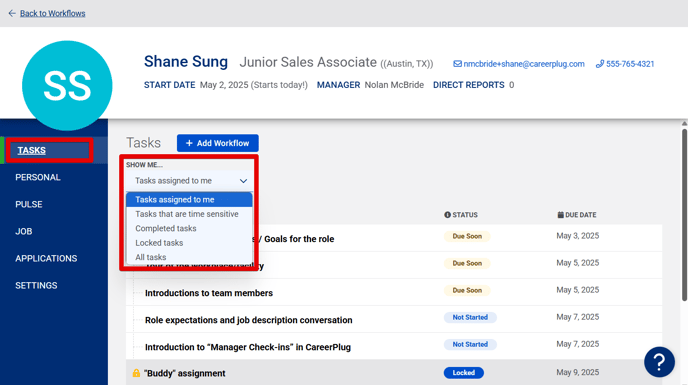Open Role expectations and job description task
This screenshot has width=688, height=385.
click(x=248, y=320)
